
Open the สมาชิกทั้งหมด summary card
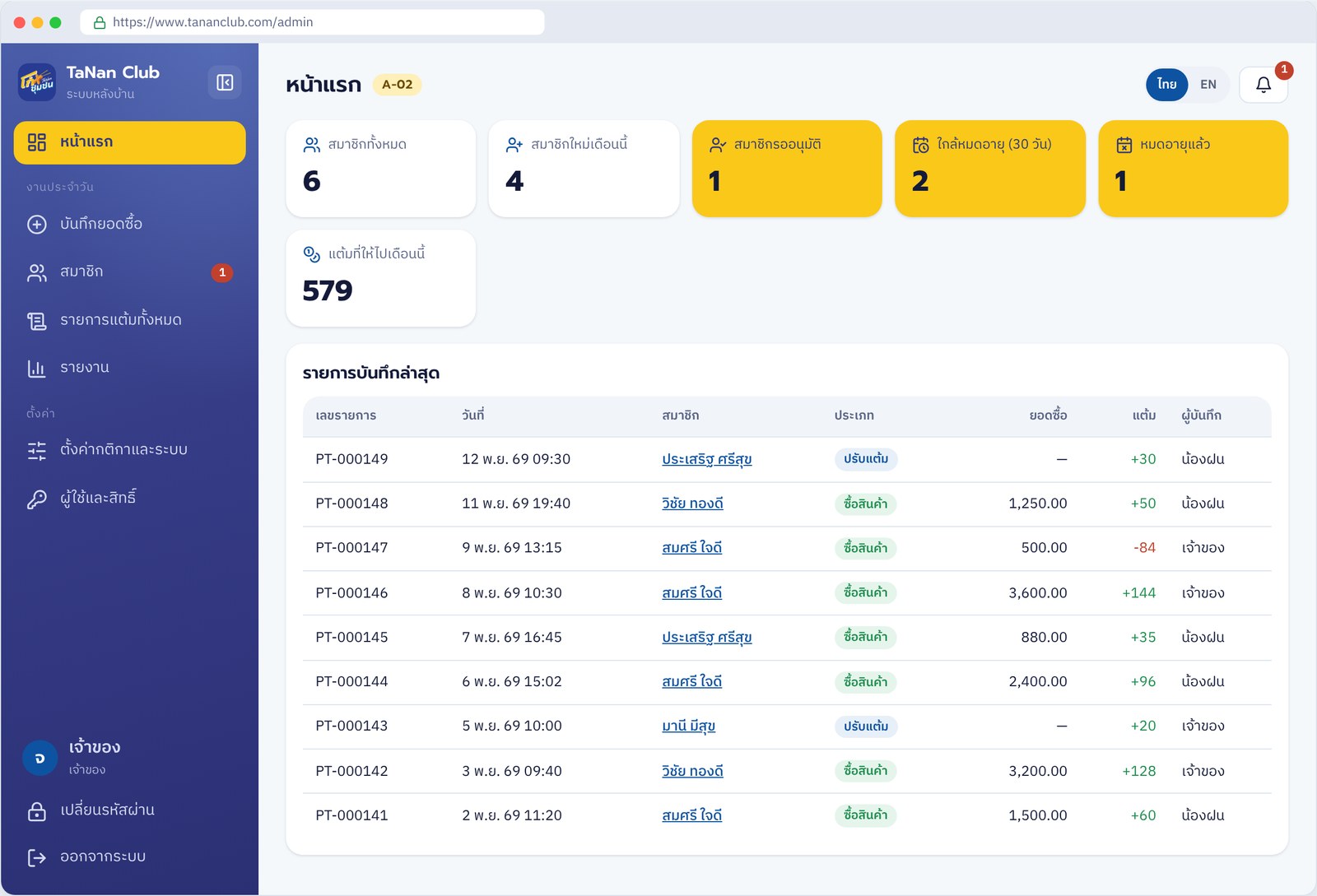381,169
